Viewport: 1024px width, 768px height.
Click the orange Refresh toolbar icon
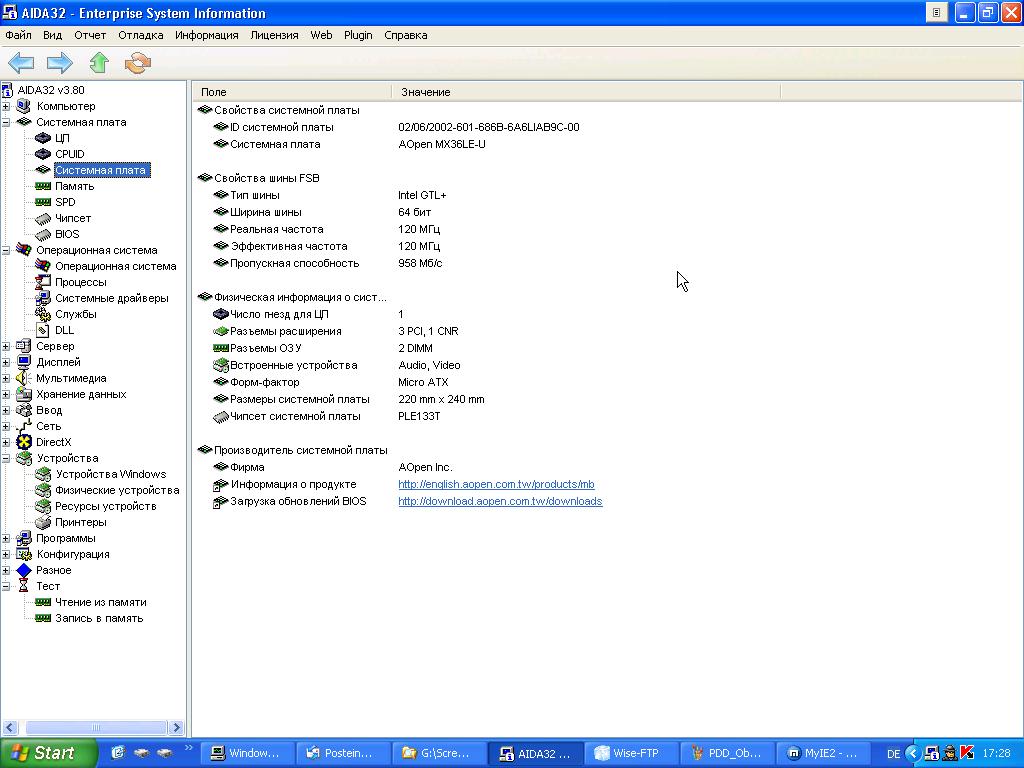click(x=138, y=63)
